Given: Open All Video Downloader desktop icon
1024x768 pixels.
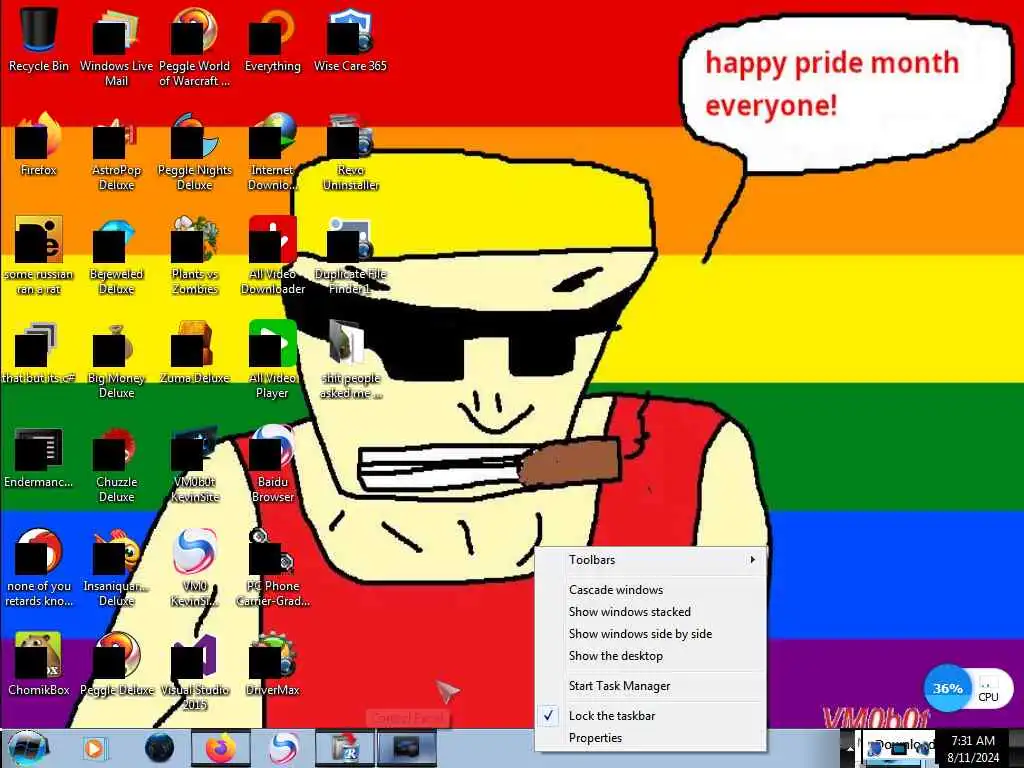Looking at the screenshot, I should coord(272,255).
